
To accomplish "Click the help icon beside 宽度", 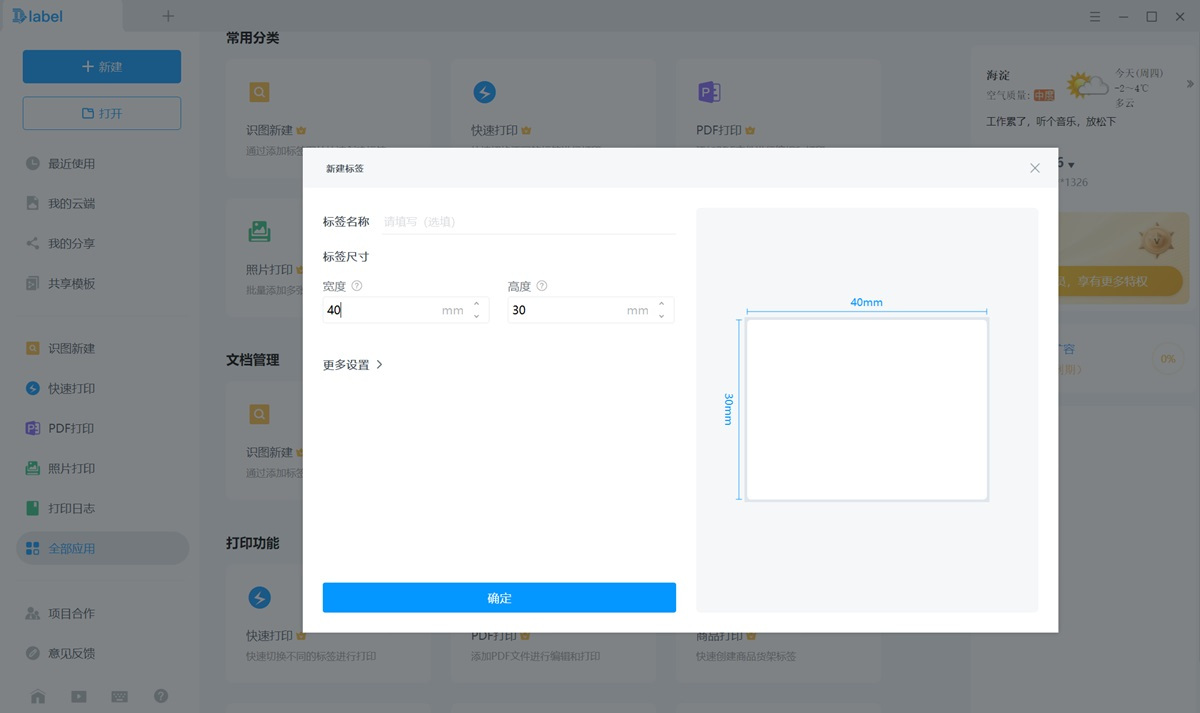I will click(357, 286).
